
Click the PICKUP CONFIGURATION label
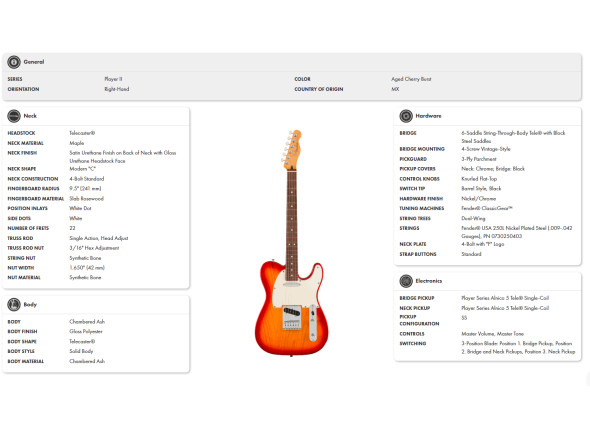click(x=419, y=320)
